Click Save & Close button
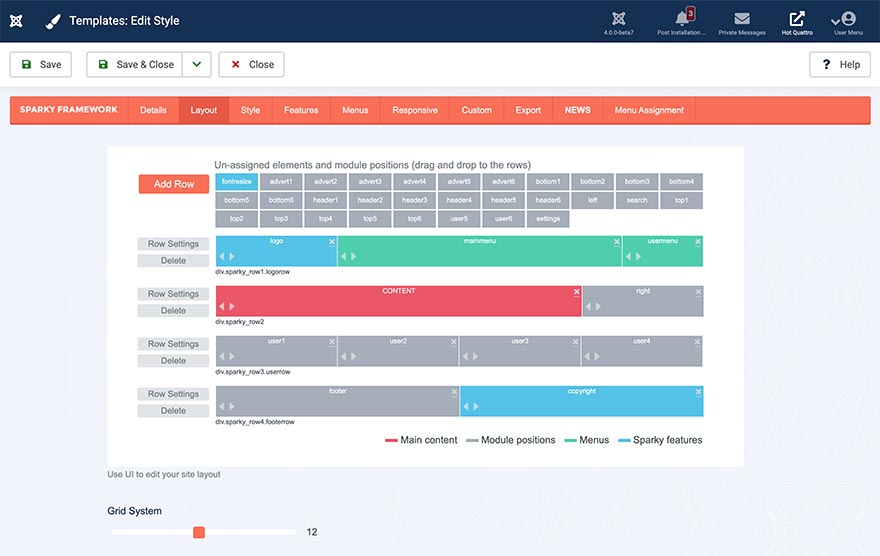The height and width of the screenshot is (556, 880). [135, 65]
